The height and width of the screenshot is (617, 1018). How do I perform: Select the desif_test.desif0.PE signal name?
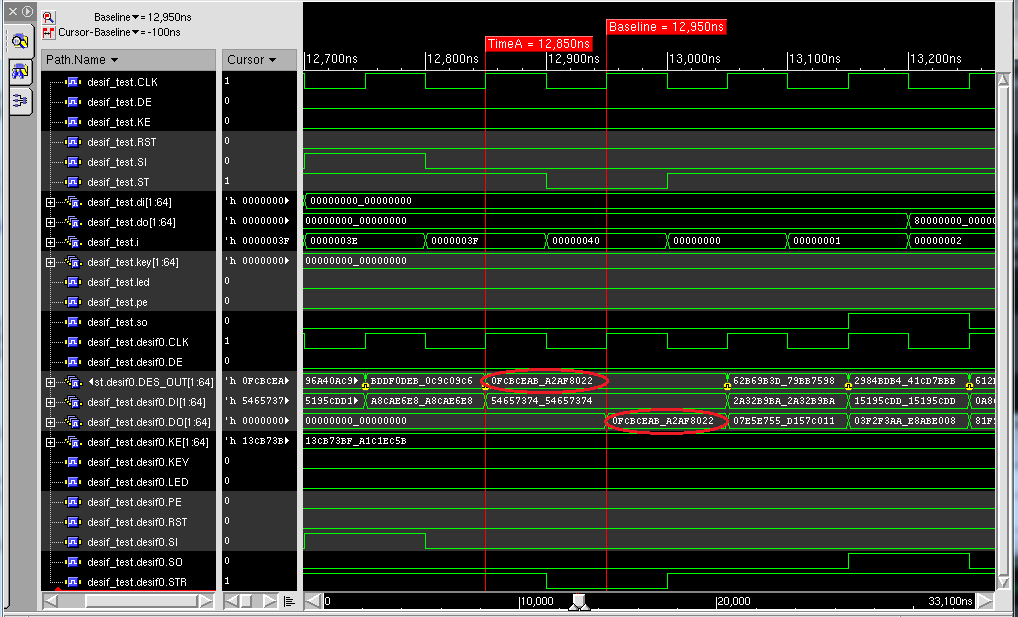(134, 503)
